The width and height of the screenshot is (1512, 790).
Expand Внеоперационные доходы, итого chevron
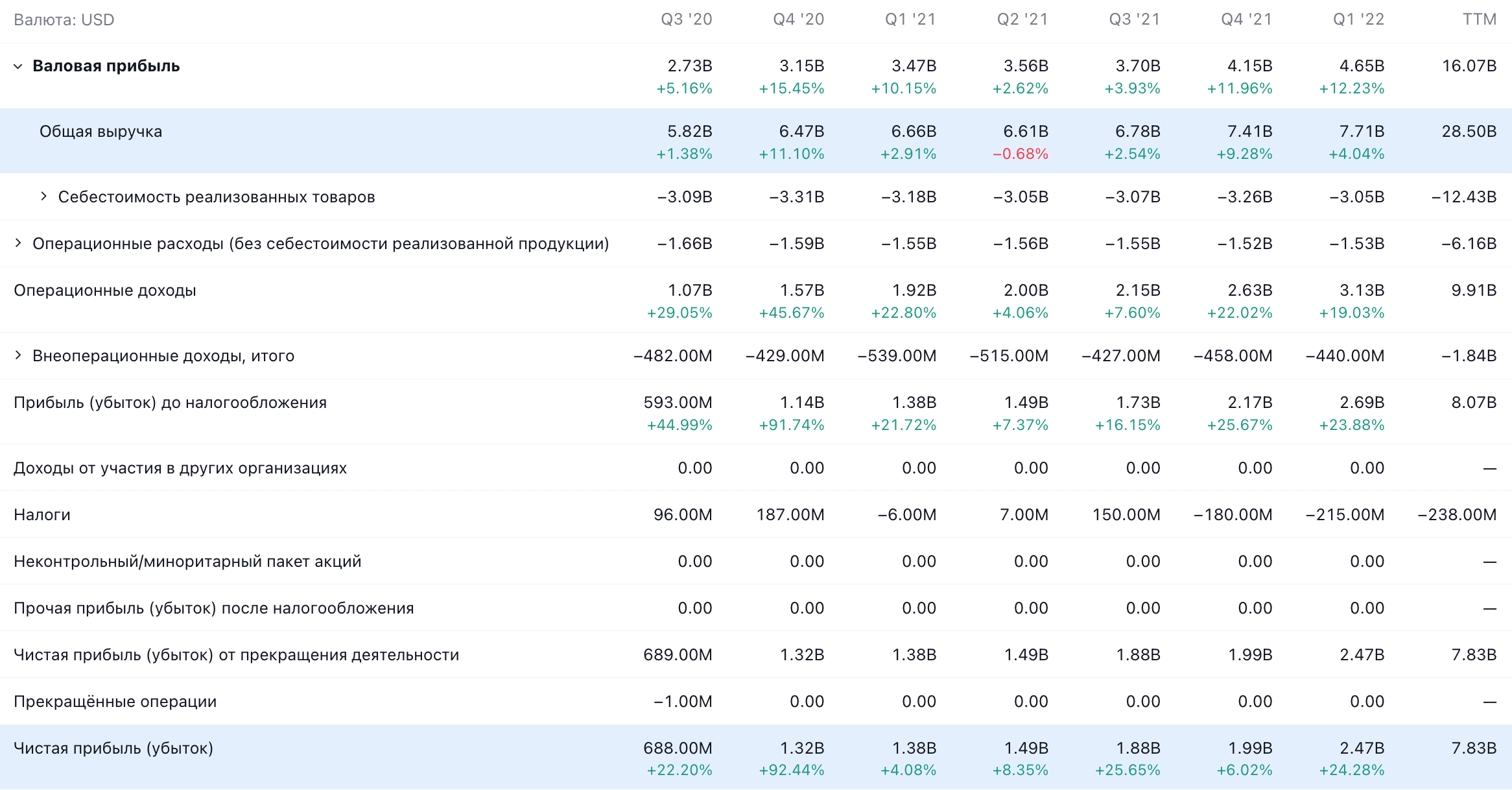pos(18,355)
